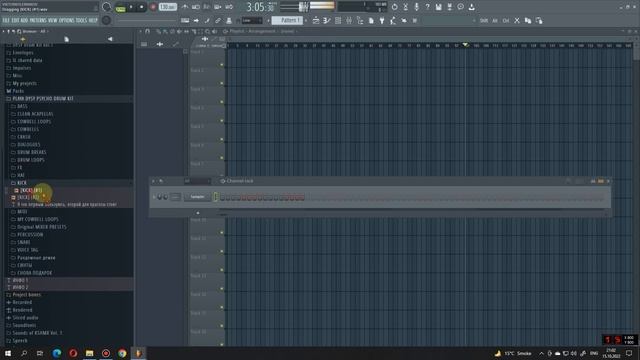The height and width of the screenshot is (360, 640).
Task: Open the Pattern 1 selector dropdown
Action: click(x=287, y=20)
